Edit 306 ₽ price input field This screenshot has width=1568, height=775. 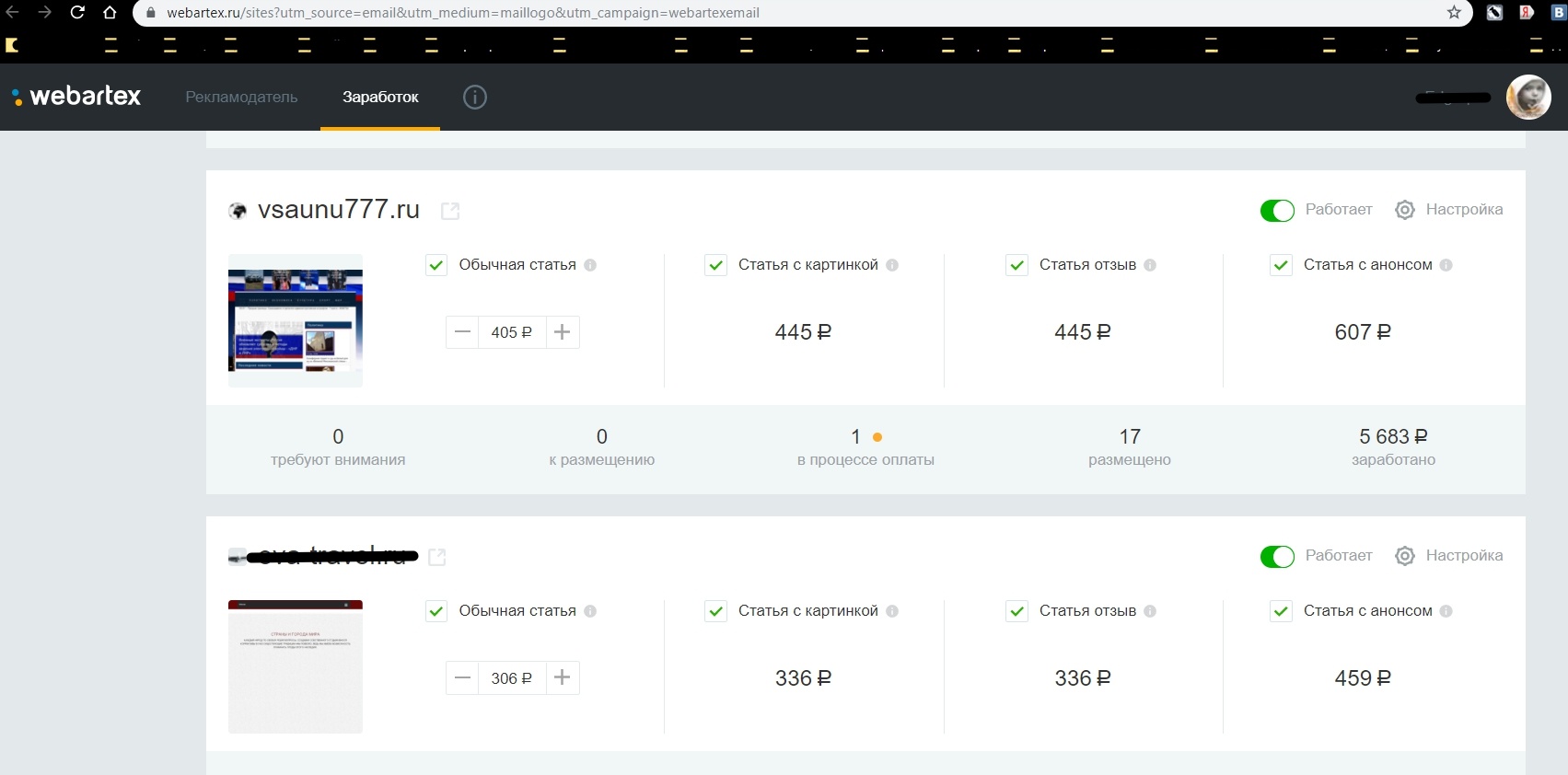coord(512,678)
